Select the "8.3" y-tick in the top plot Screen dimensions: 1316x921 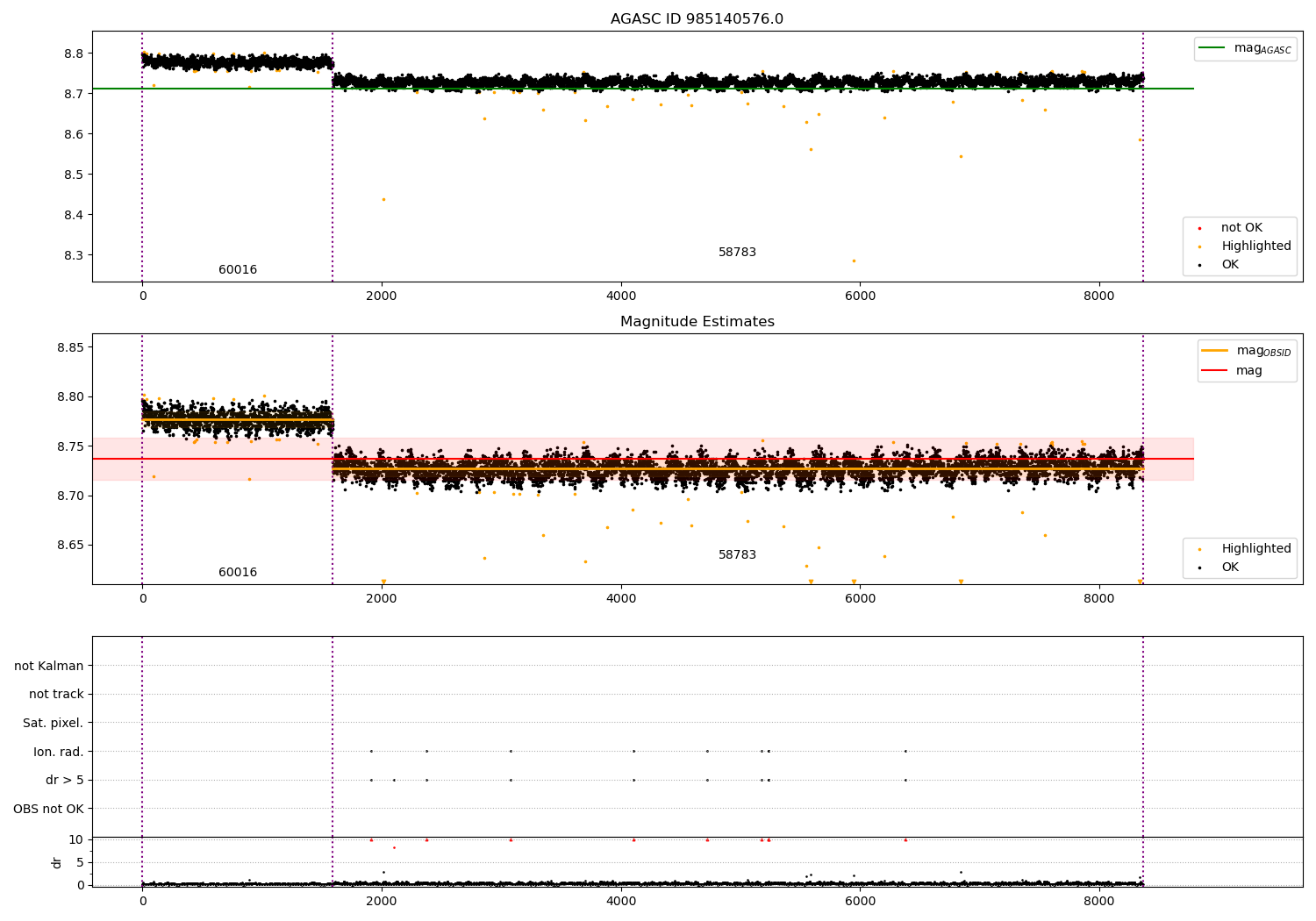tap(74, 255)
